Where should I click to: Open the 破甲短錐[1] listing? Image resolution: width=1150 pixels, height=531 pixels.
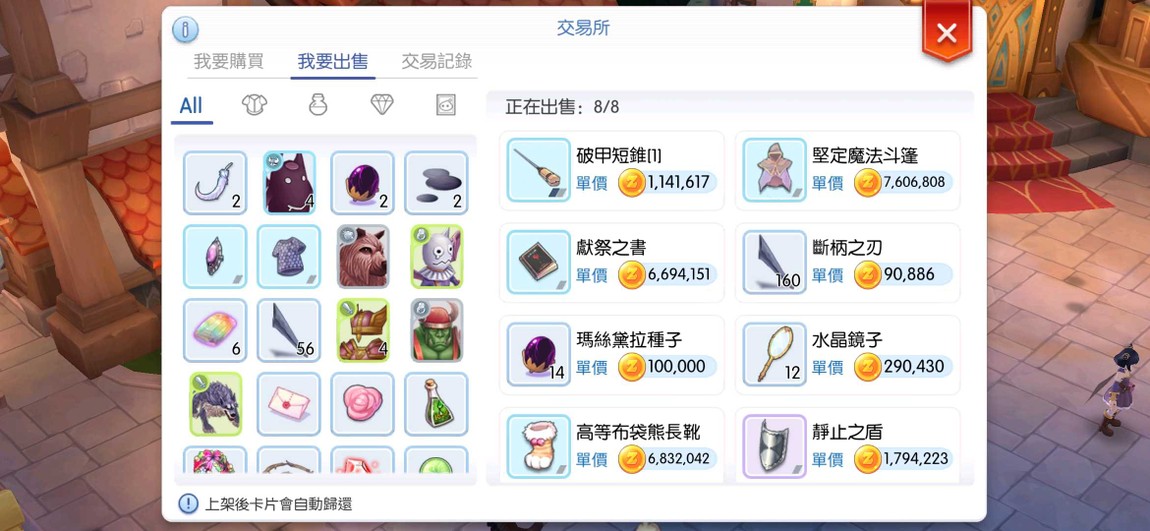pyautogui.click(x=612, y=170)
